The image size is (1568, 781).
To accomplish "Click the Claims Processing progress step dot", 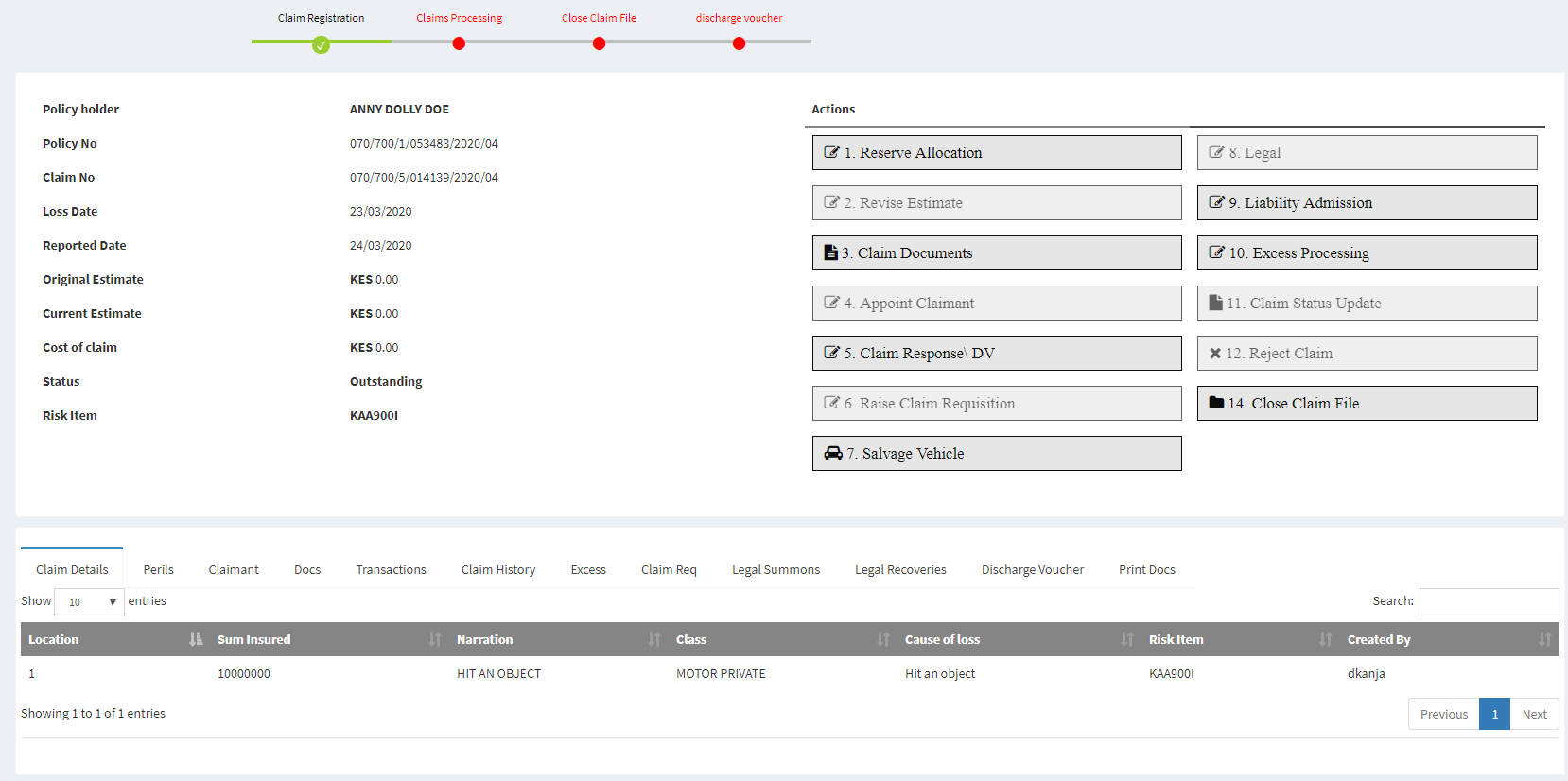I will pyautogui.click(x=459, y=43).
